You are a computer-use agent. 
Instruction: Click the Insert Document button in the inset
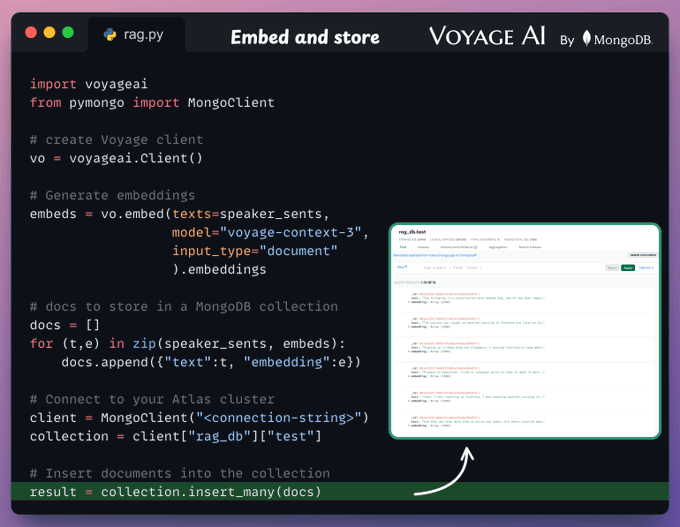coord(643,255)
